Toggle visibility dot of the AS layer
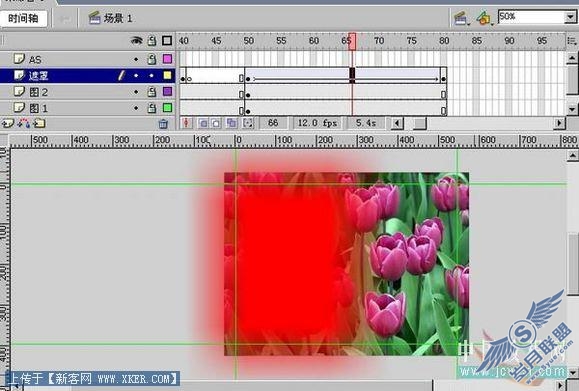Viewport: 579px width, 391px height. coord(136,59)
